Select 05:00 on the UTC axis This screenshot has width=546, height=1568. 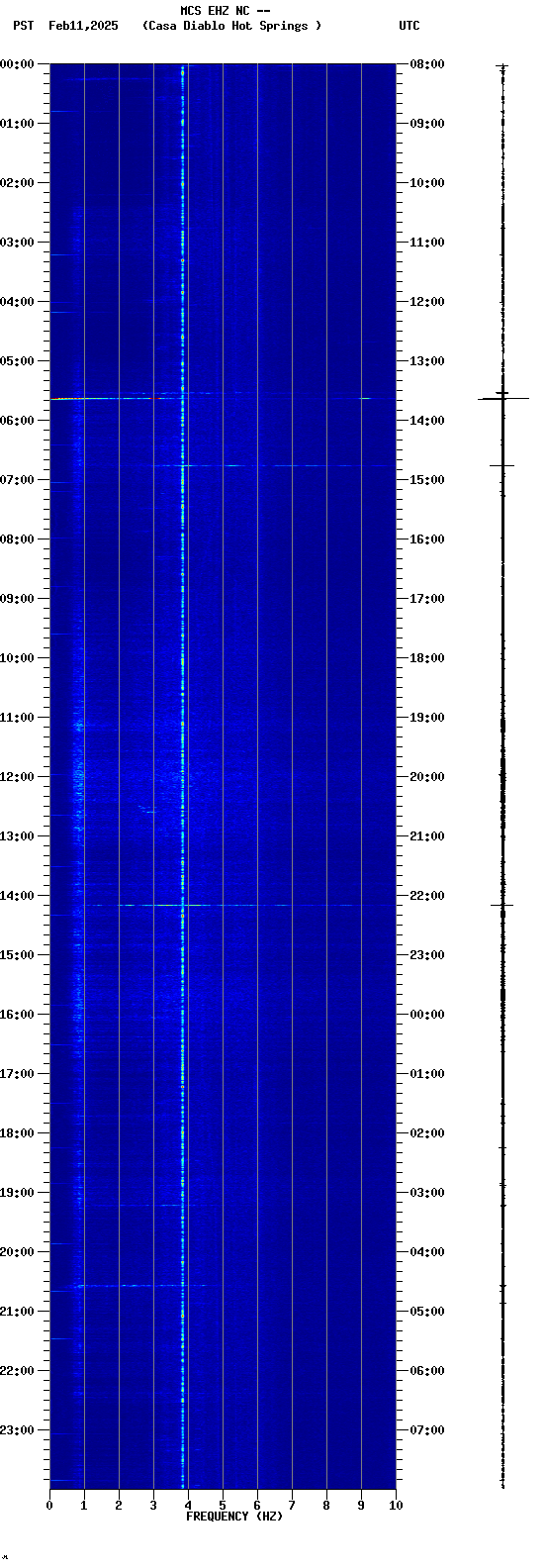click(x=426, y=1312)
